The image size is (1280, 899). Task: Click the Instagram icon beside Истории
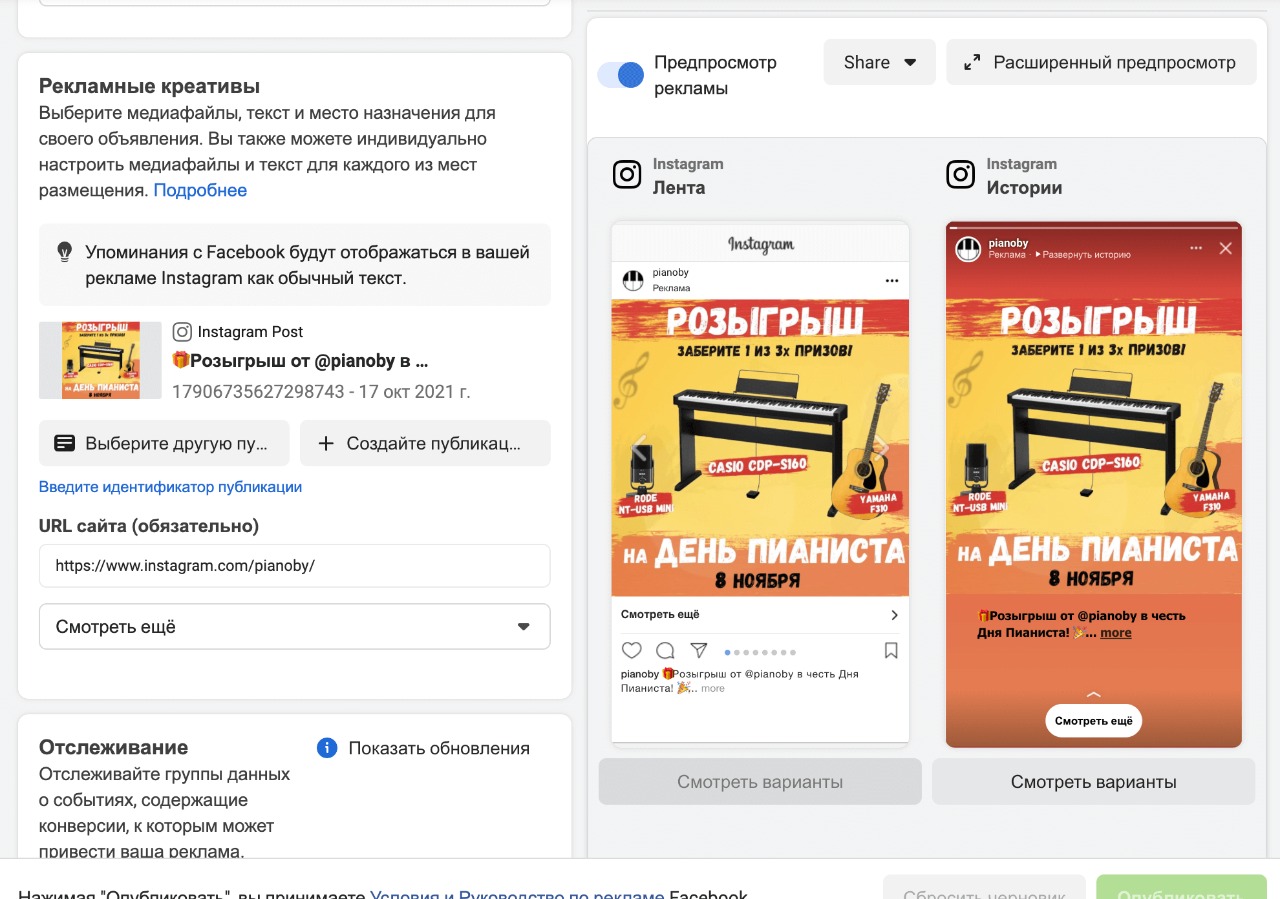tap(961, 175)
